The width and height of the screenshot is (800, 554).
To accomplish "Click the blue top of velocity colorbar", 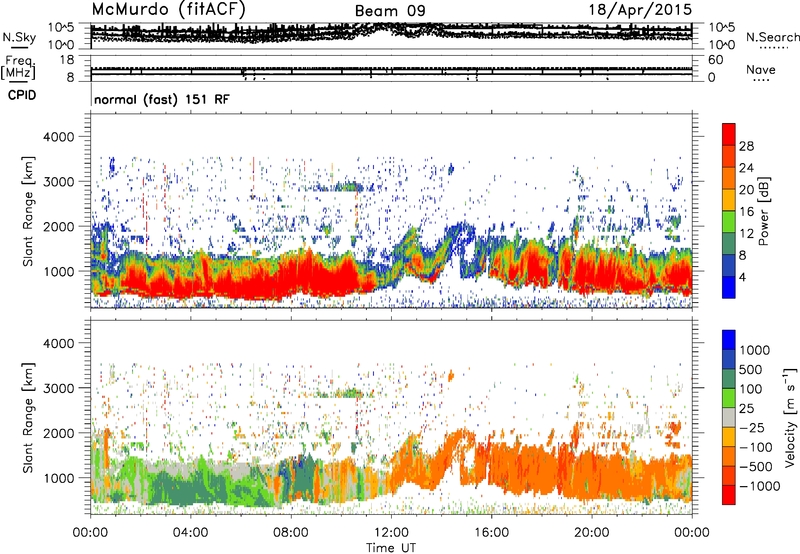I will pos(729,340).
